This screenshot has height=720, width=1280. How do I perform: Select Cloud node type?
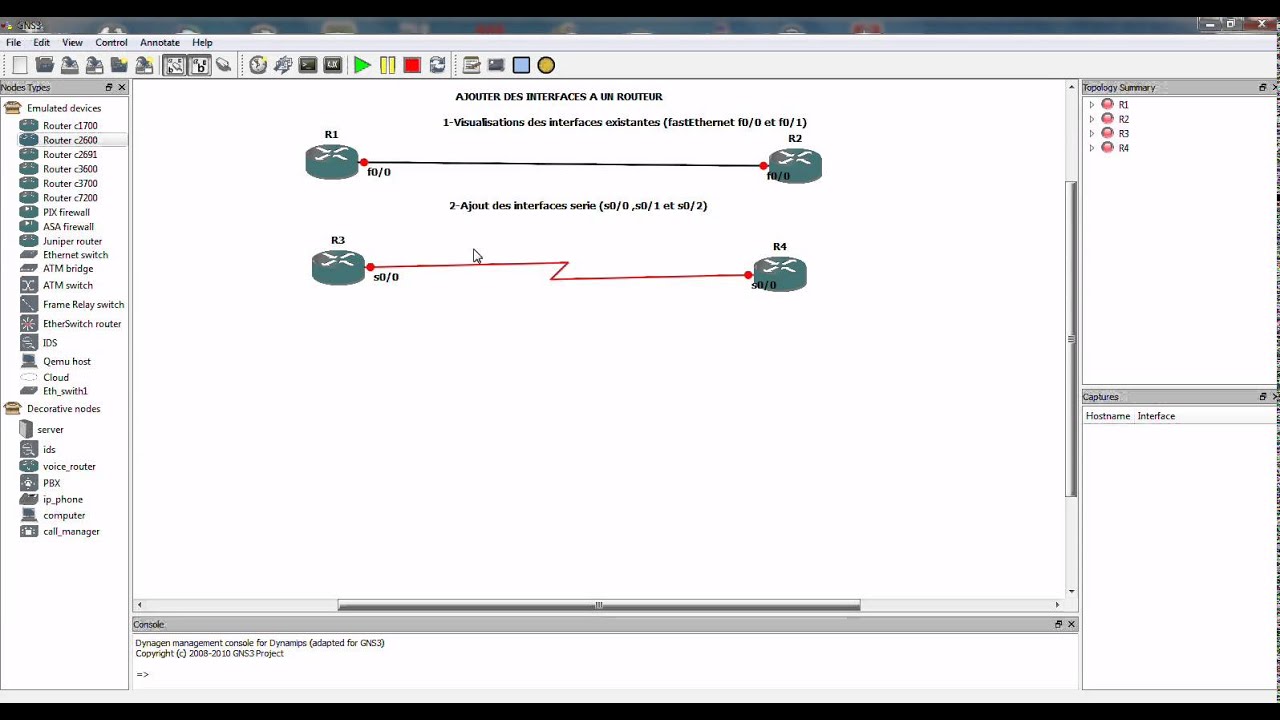pyautogui.click(x=56, y=378)
